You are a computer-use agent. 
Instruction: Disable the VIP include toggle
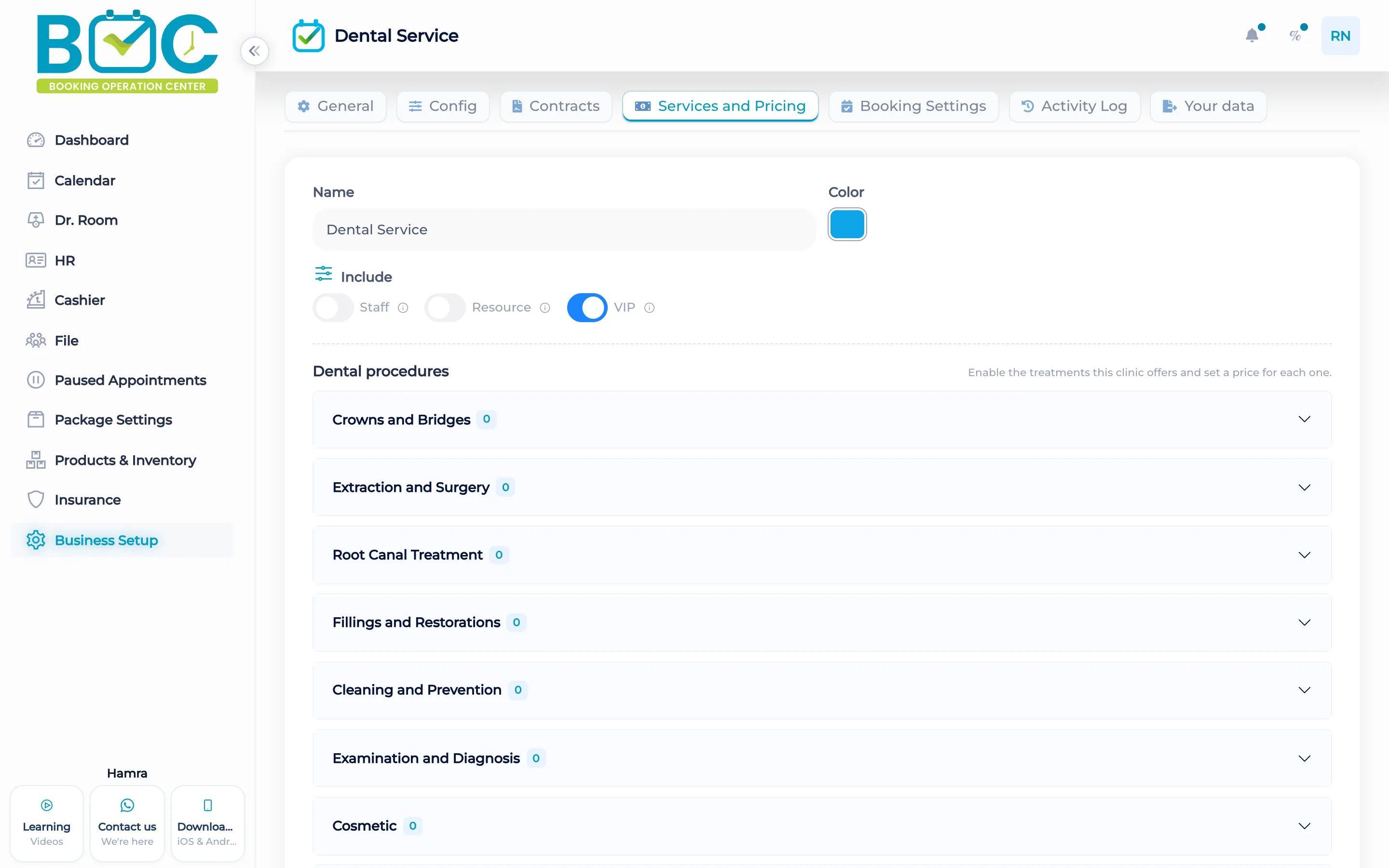point(587,308)
